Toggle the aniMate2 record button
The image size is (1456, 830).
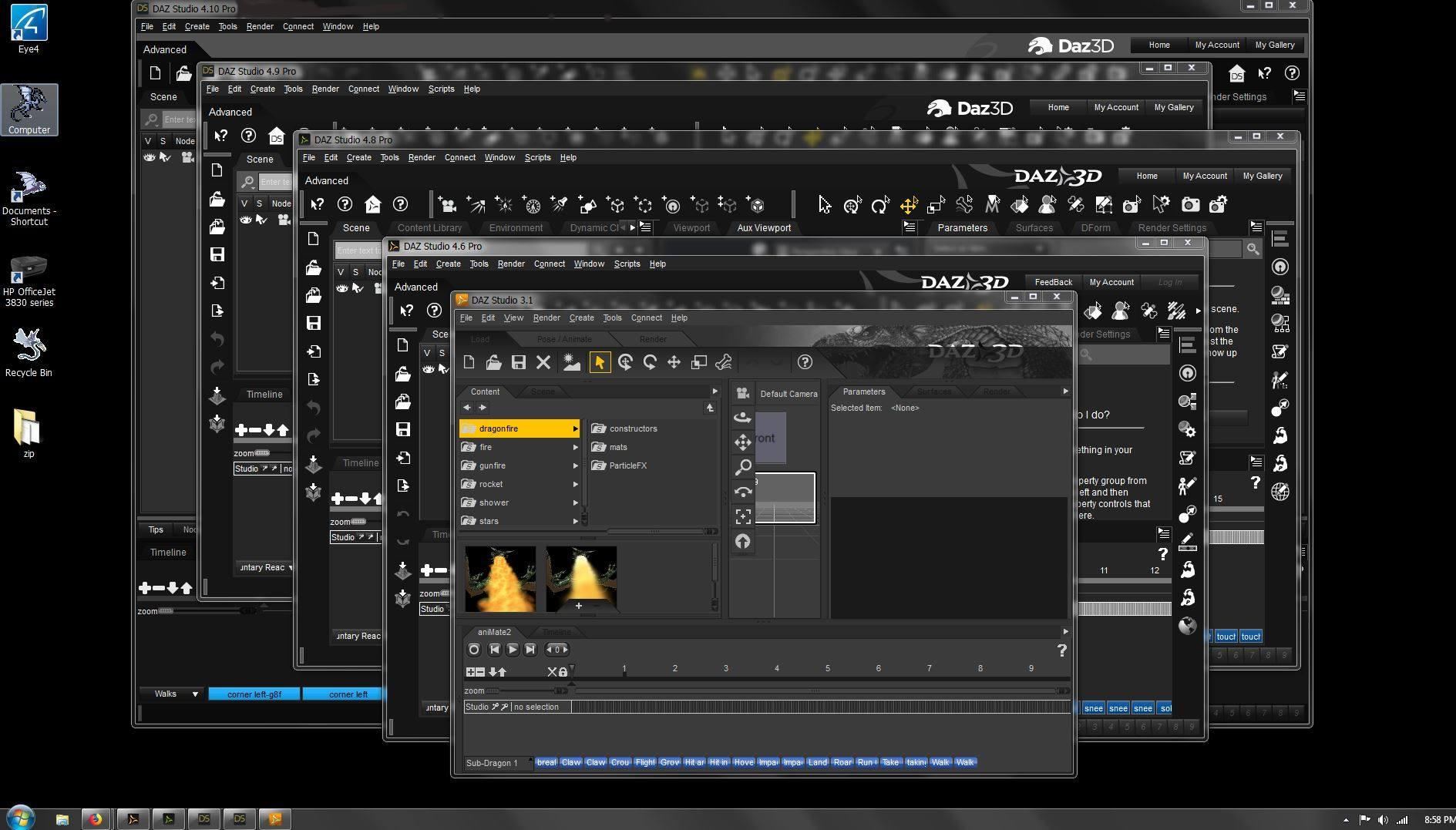click(474, 650)
